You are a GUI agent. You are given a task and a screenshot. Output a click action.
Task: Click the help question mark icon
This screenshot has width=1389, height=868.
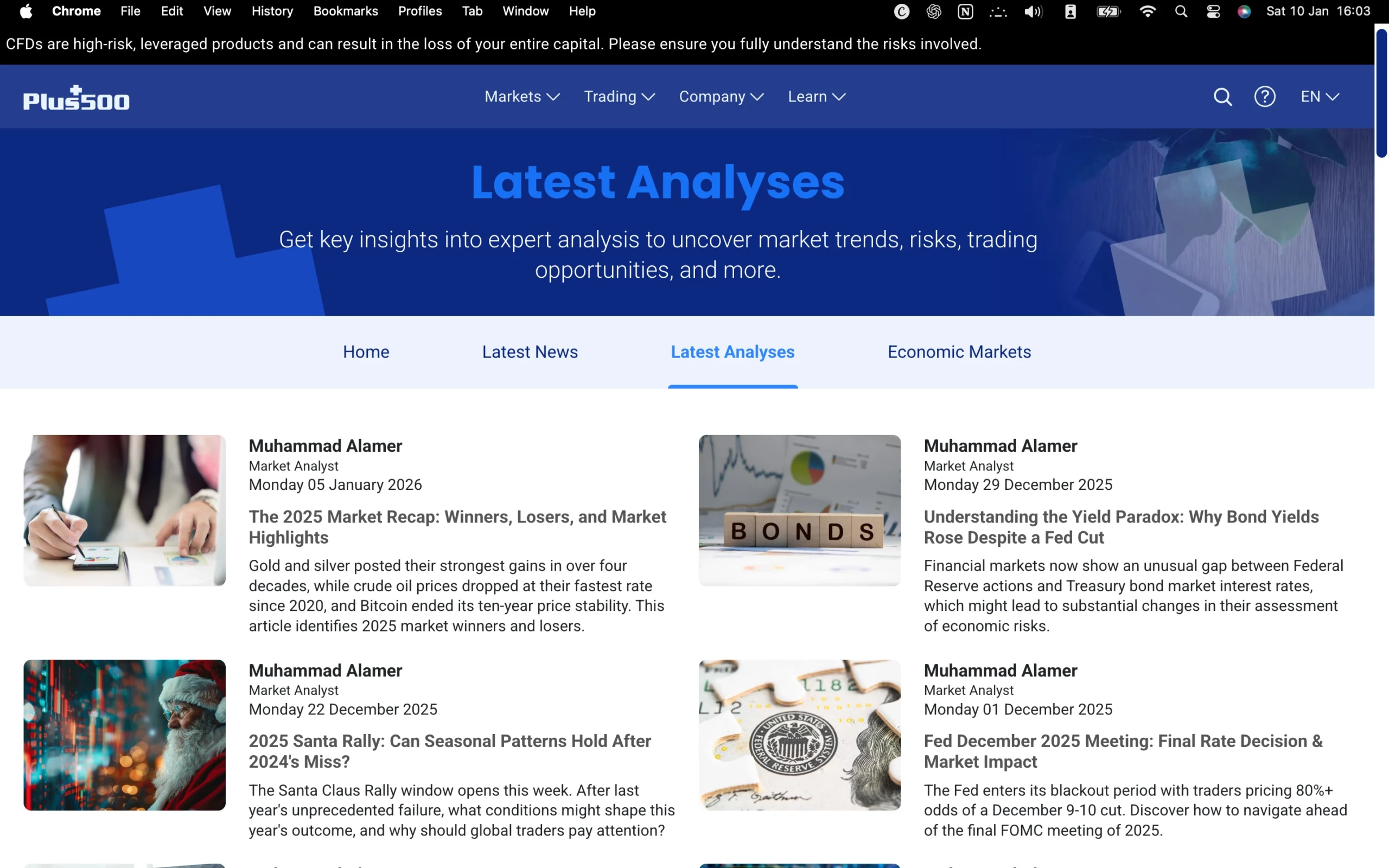(x=1264, y=97)
